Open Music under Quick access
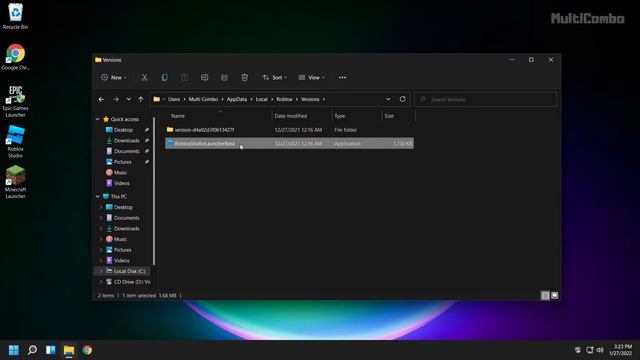This screenshot has height=360, width=640. click(x=120, y=172)
